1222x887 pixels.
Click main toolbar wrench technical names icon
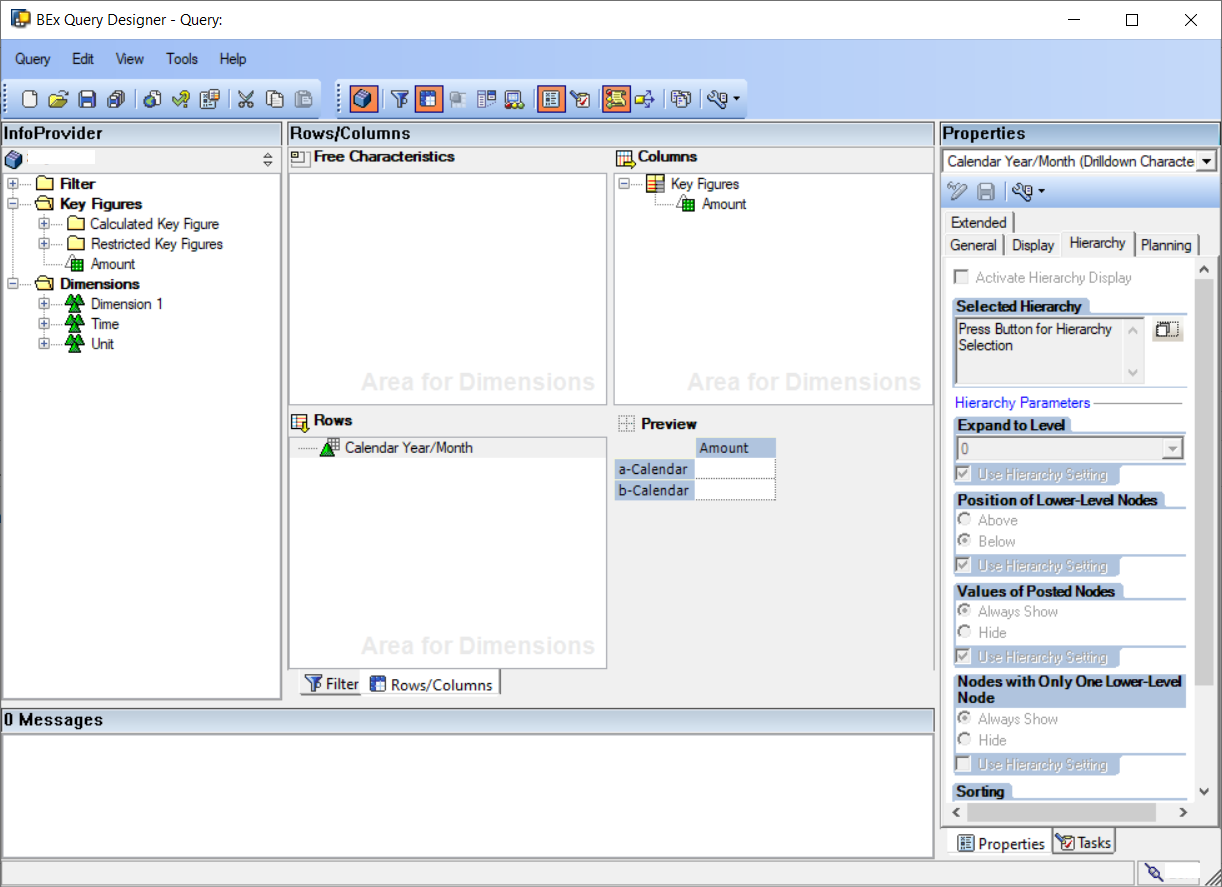pyautogui.click(x=722, y=99)
